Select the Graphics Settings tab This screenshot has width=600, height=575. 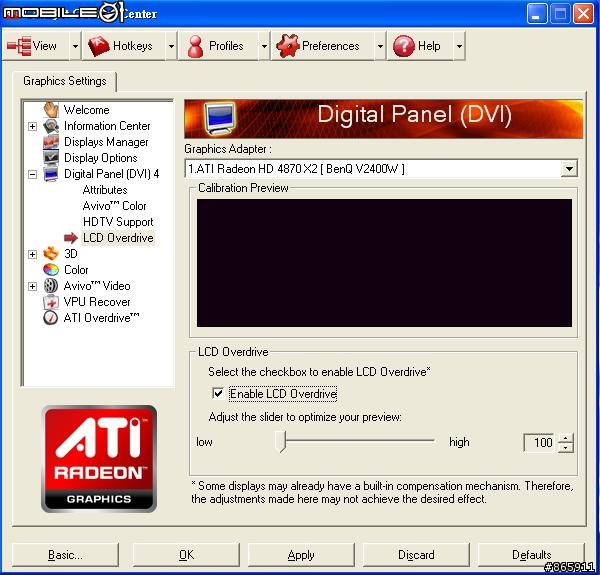click(x=65, y=81)
